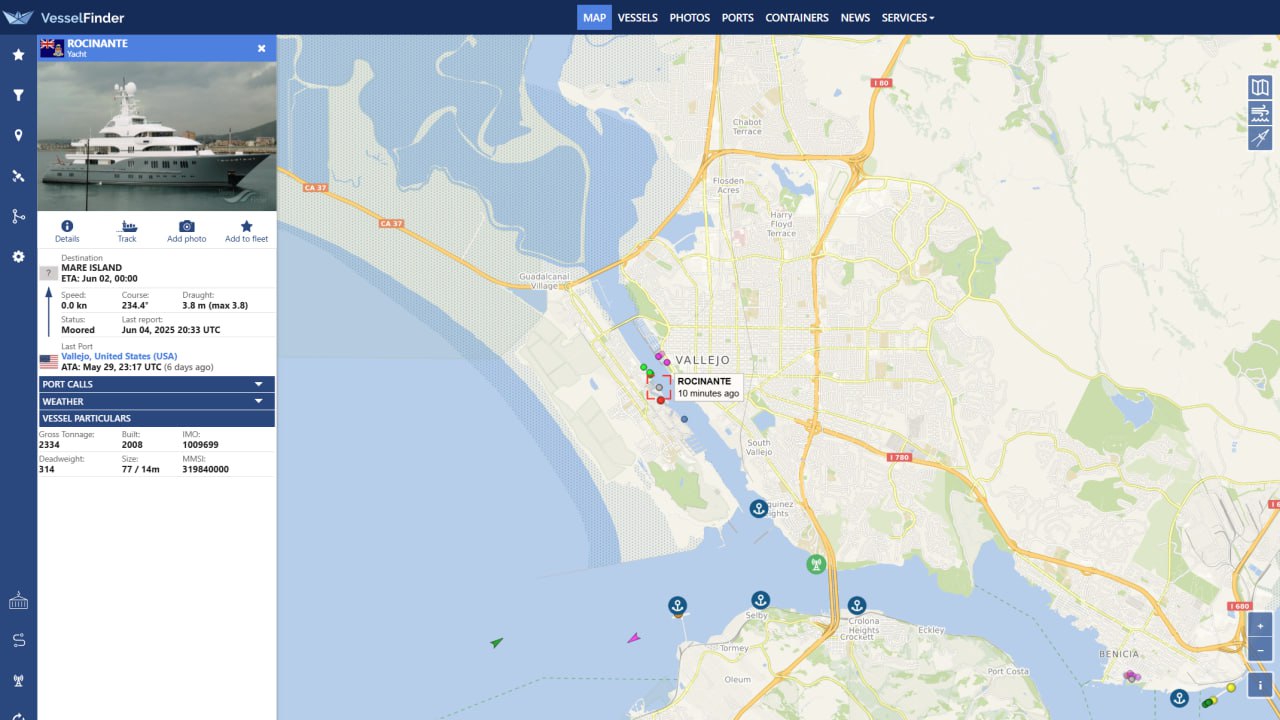Viewport: 1280px width, 720px height.
Task: Click the ROCINANTE panel title
Action: coord(97,44)
